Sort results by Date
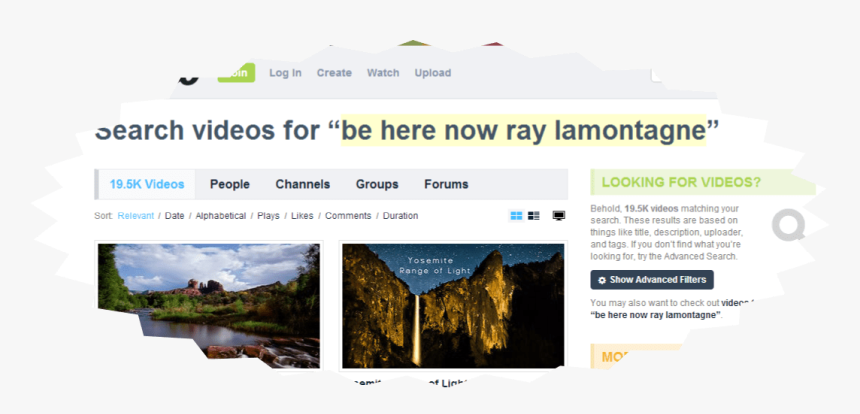Screen dimensions: 860x414 tap(174, 216)
